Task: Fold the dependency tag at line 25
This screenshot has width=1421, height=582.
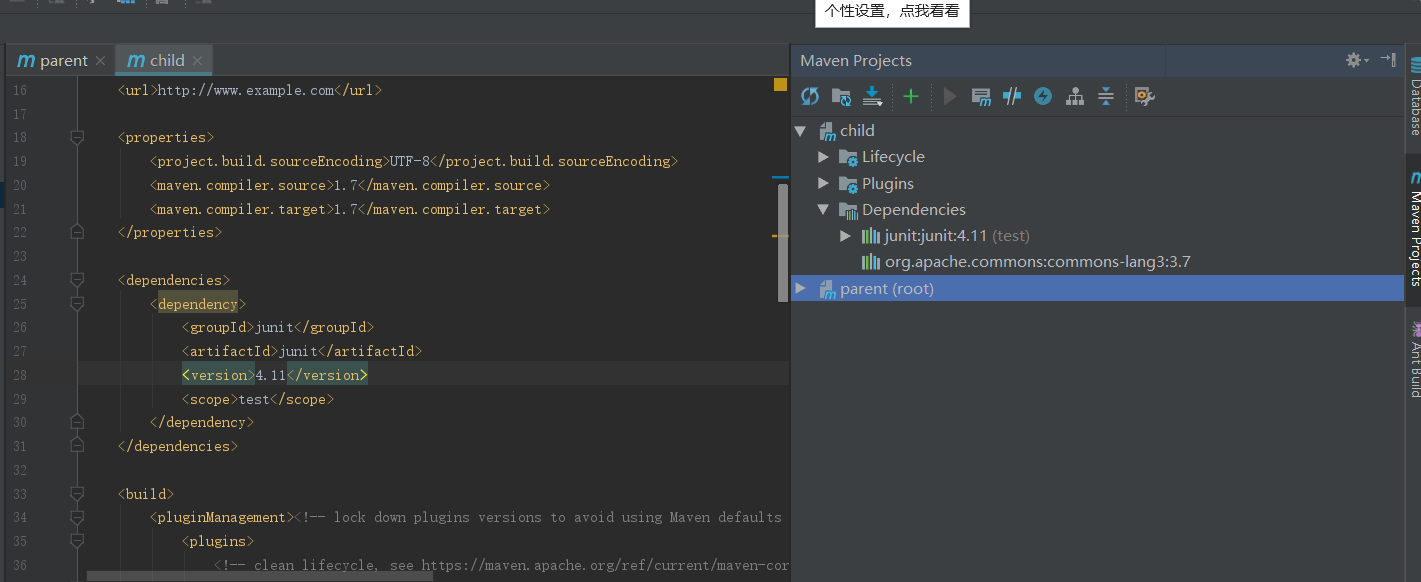Action: click(77, 303)
